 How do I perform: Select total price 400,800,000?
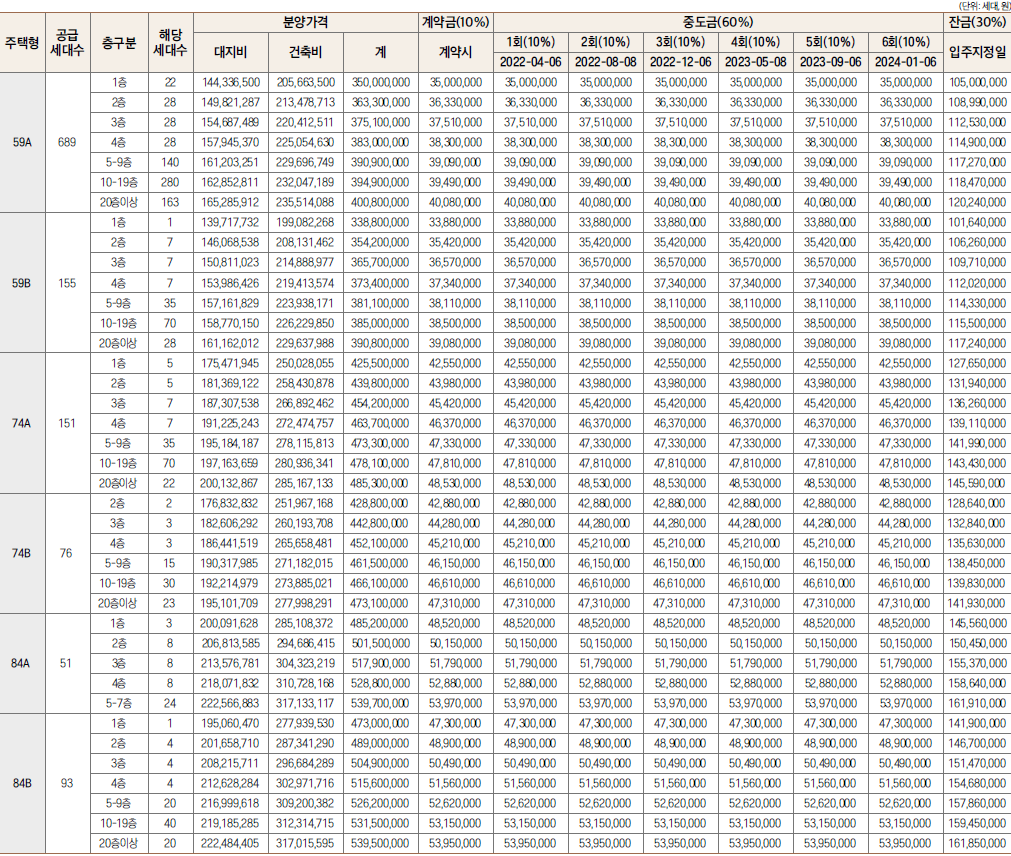[x=380, y=202]
